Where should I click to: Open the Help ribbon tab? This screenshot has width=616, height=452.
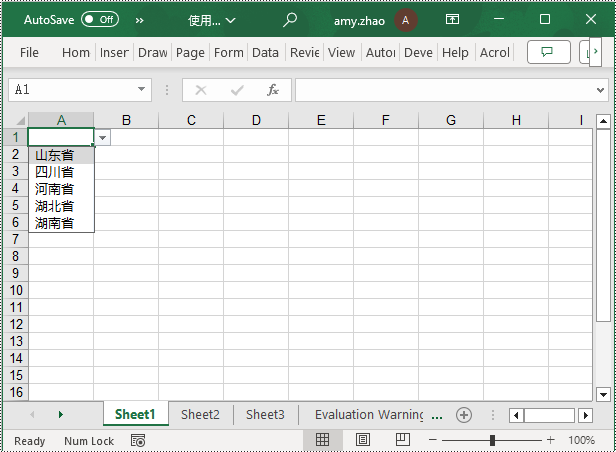[x=455, y=53]
